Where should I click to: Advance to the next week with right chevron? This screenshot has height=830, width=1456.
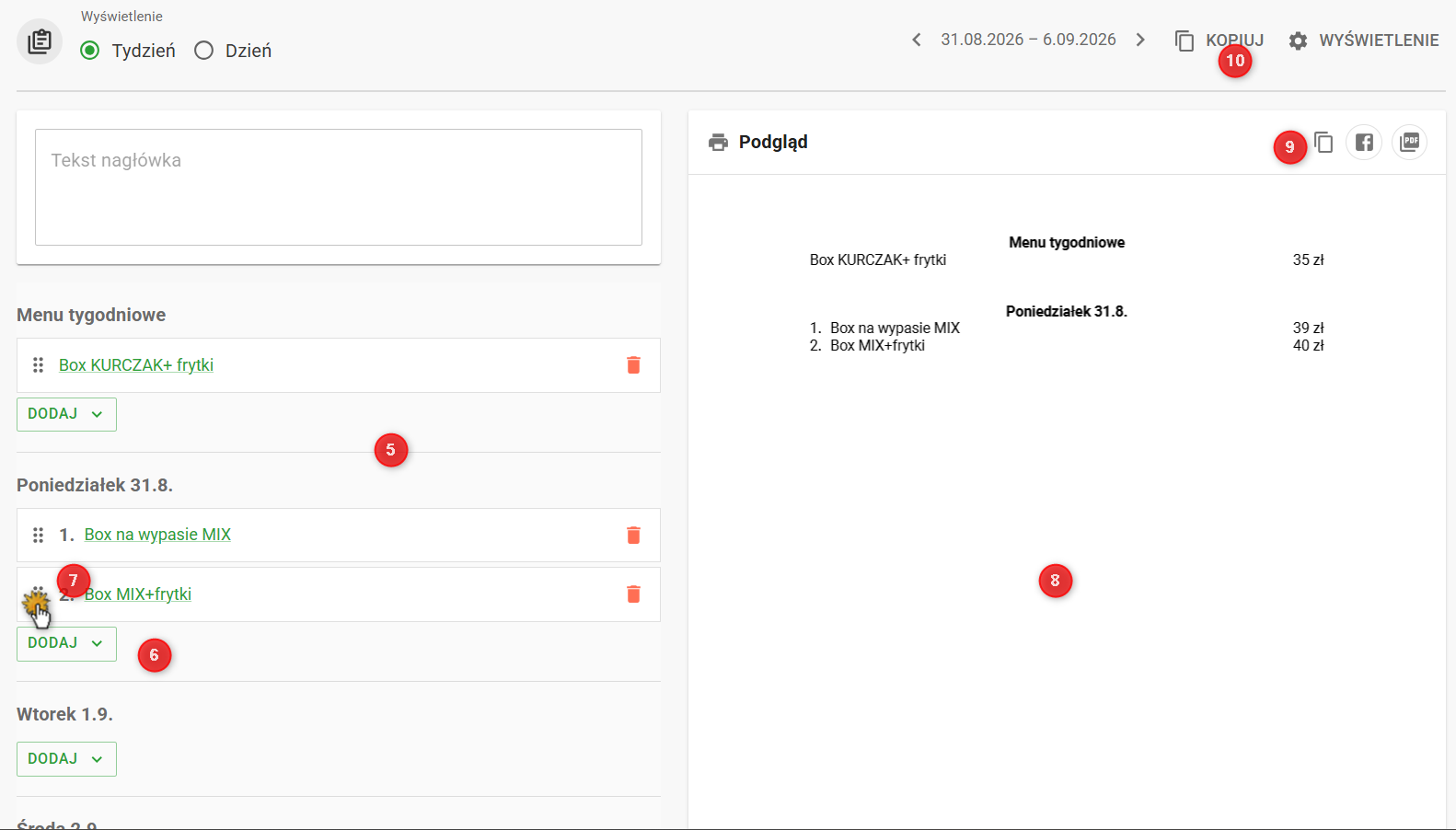coord(1140,40)
